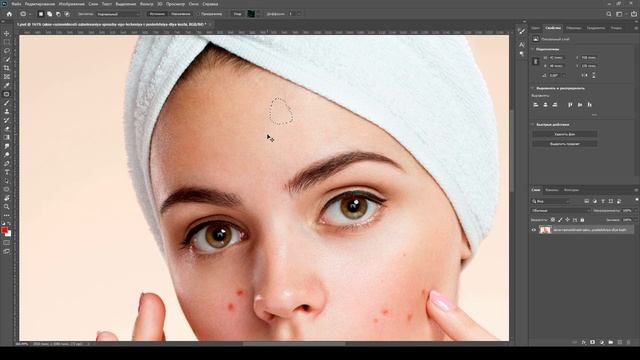Click the Subtract from selection mode icon
Image resolution: width=640 pixels, height=360 pixels.
click(58, 14)
